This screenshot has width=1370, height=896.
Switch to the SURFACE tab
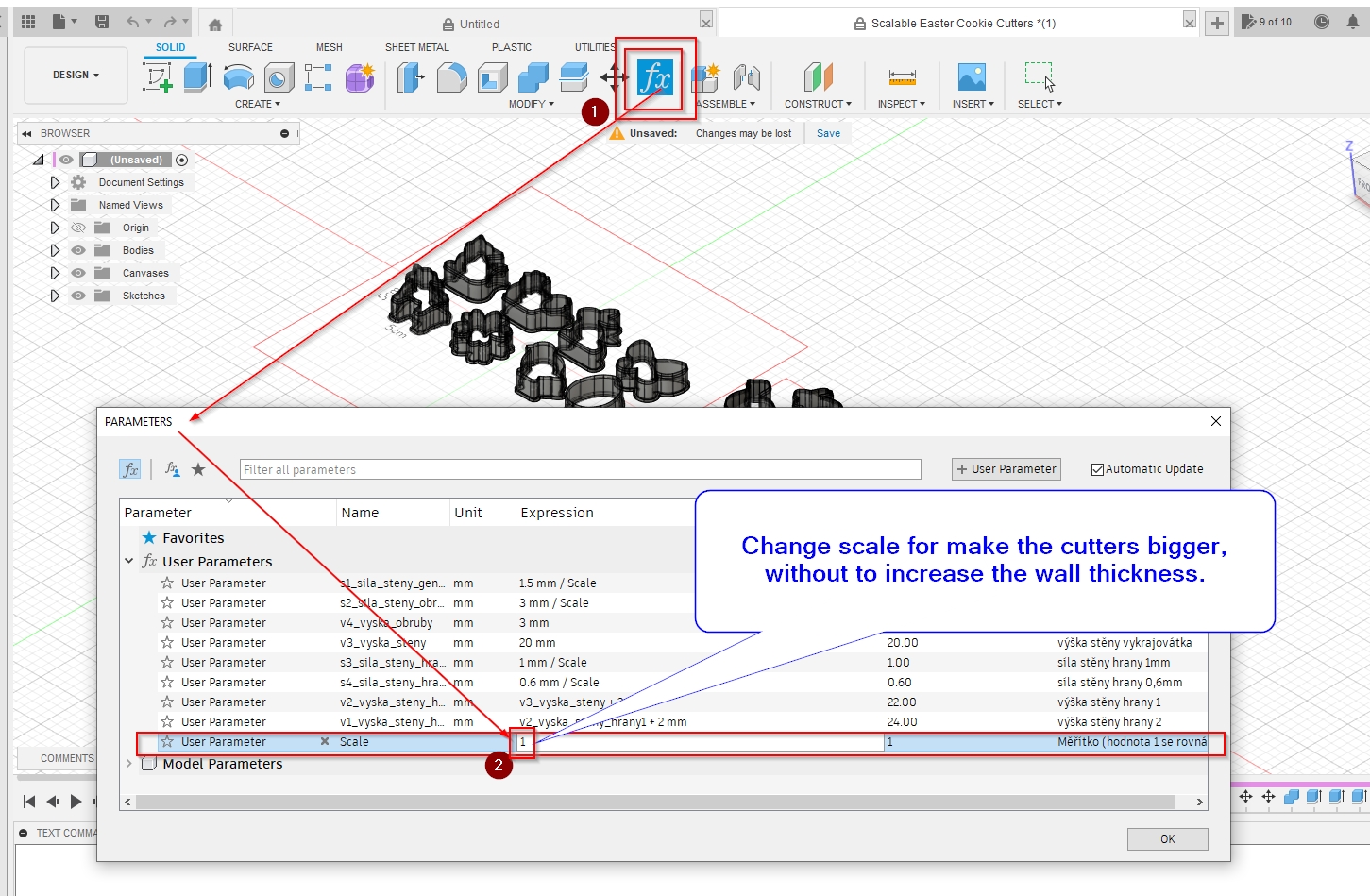click(250, 47)
